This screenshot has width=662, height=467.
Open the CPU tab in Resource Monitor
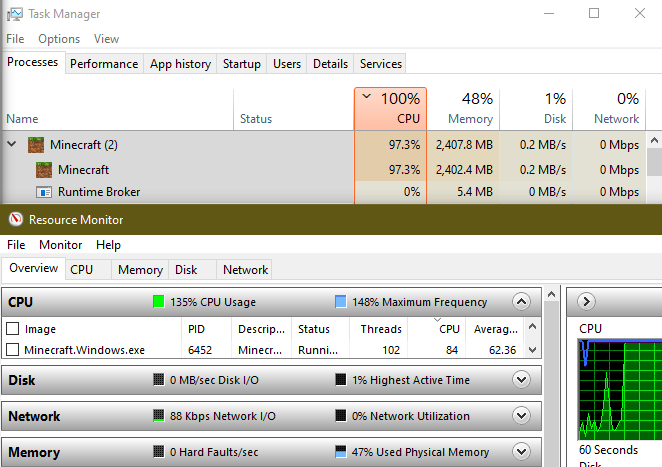(88, 269)
